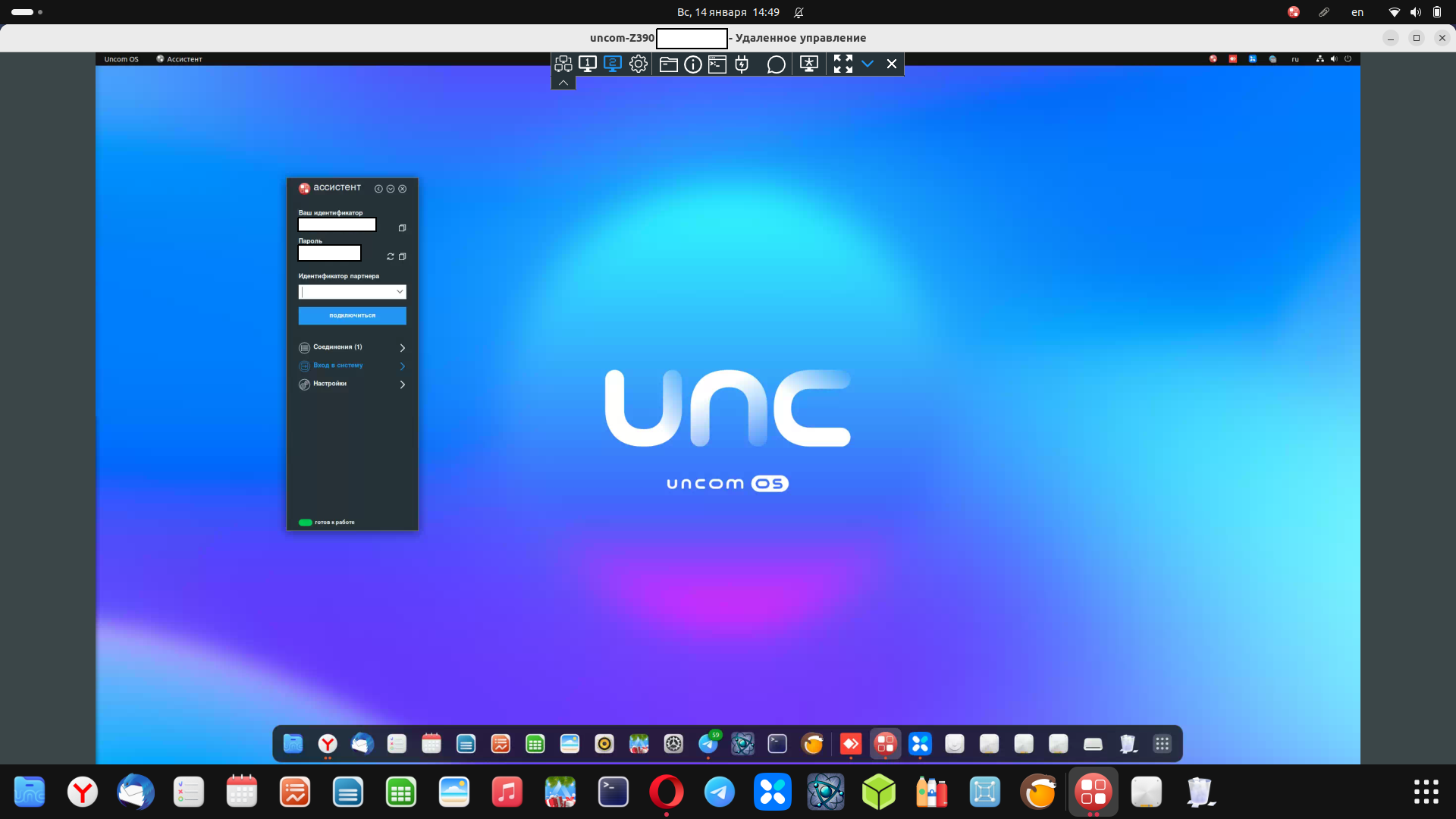Screen dimensions: 1456x819
Task: Open AnyDesk icon in remote dock
Action: (851, 744)
